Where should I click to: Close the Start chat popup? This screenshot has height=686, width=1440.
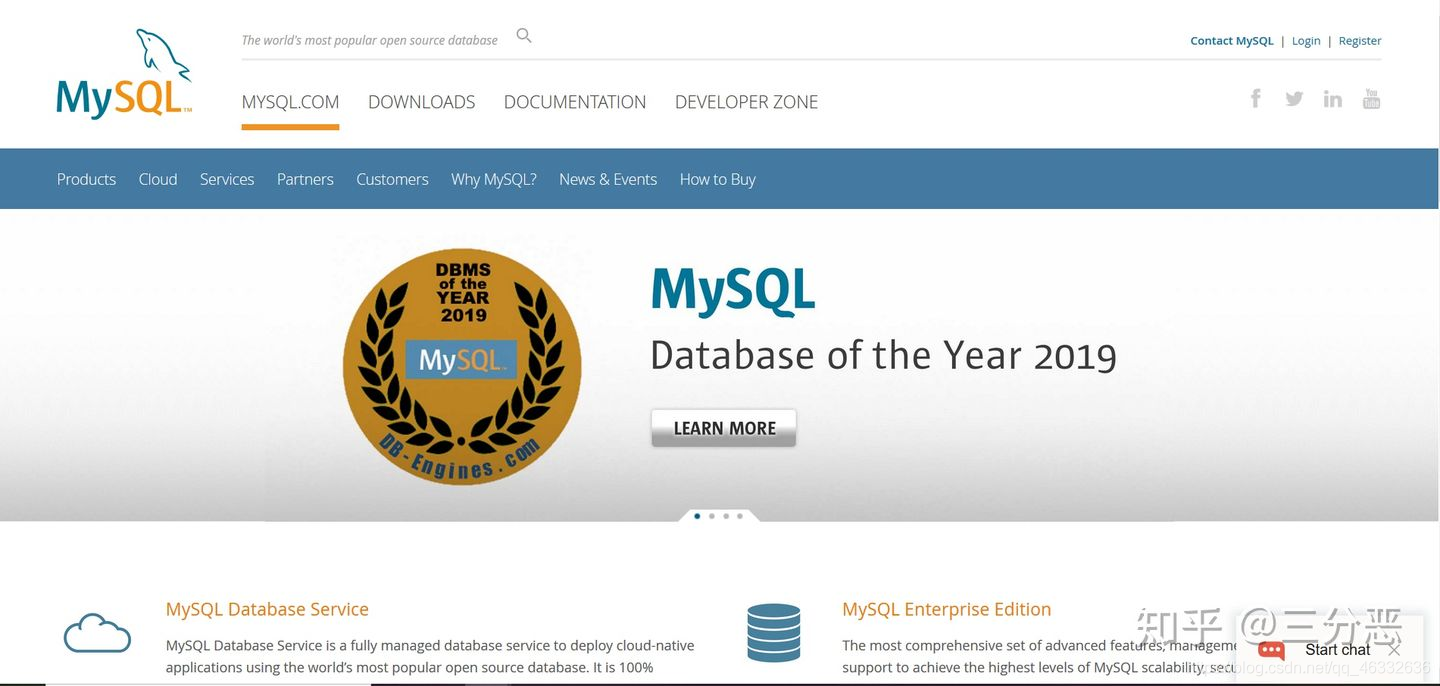coord(1394,650)
